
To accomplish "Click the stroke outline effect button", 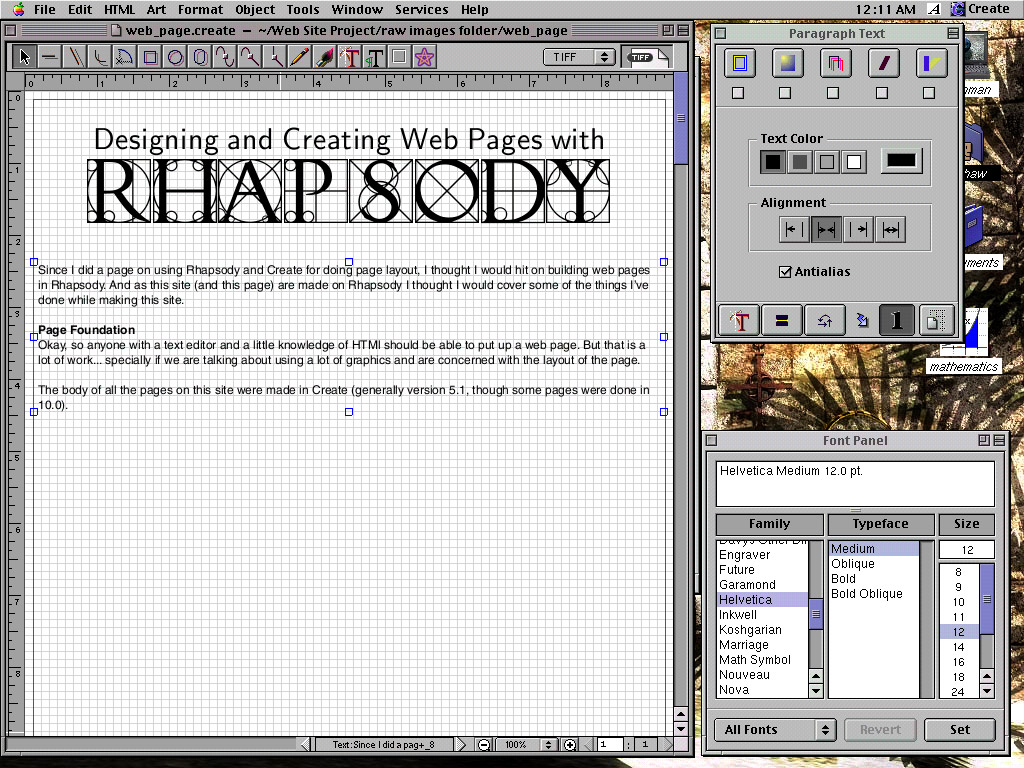I will tap(739, 63).
